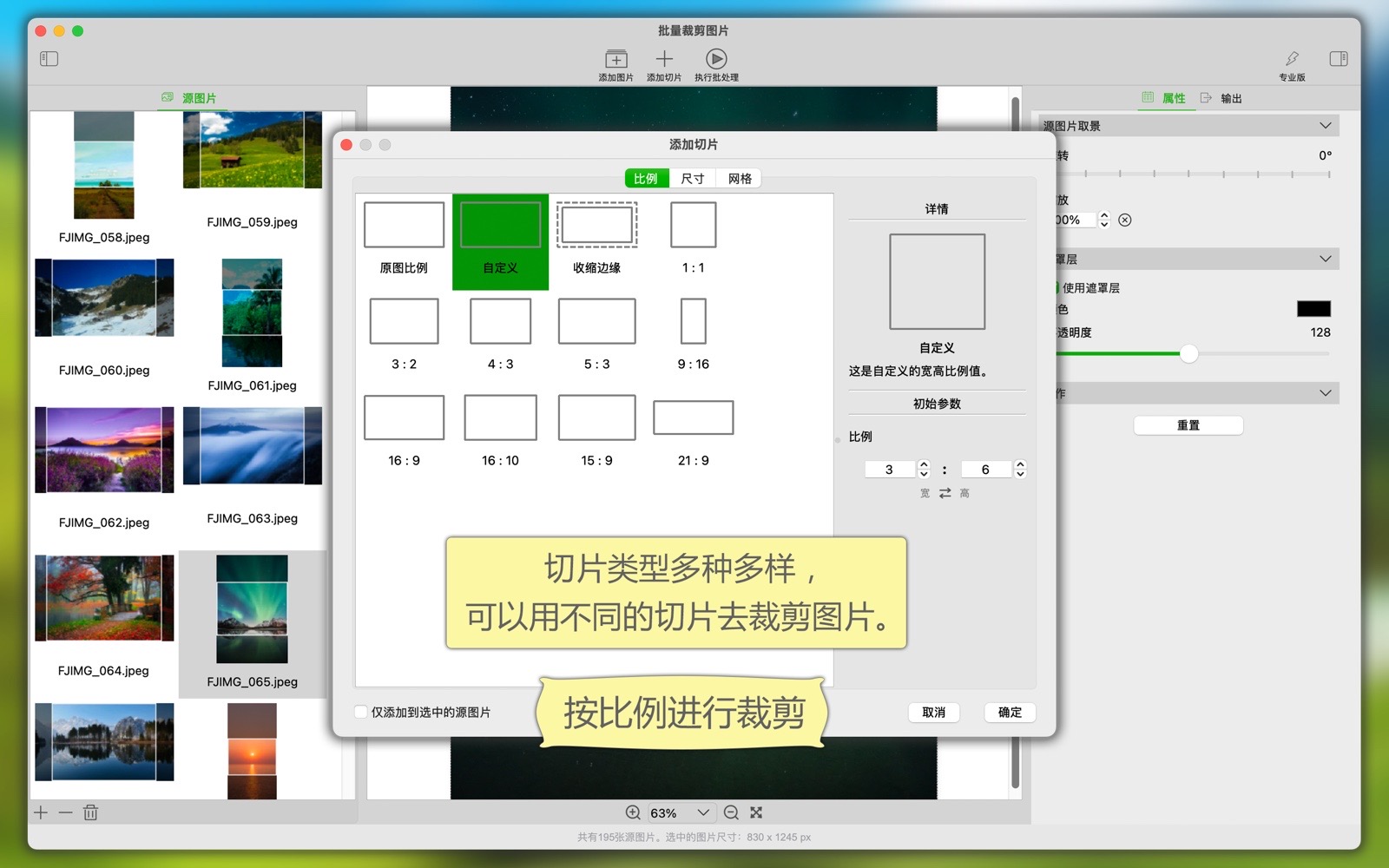The height and width of the screenshot is (868, 1389).
Task: Click the 添加切片 plus icon
Action: click(x=664, y=59)
